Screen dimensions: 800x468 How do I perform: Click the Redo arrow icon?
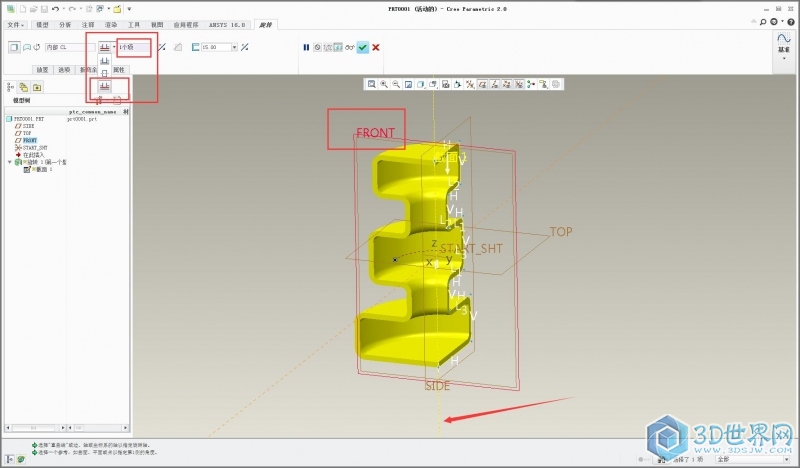(72, 9)
